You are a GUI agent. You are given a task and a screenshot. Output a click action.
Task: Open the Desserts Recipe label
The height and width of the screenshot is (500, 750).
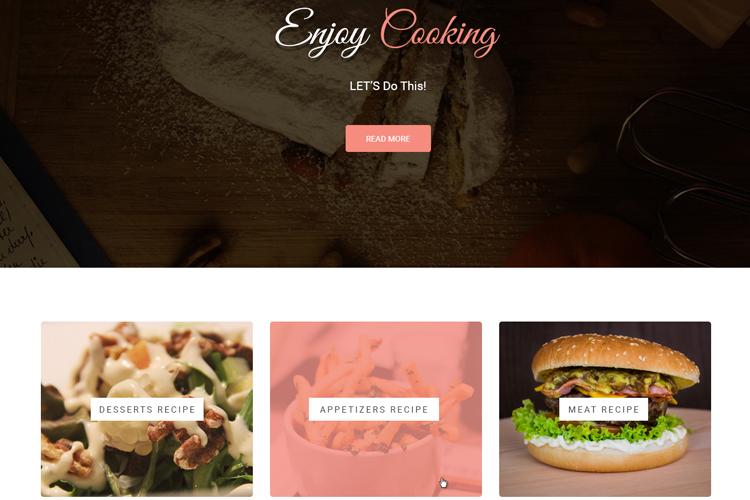click(x=147, y=410)
